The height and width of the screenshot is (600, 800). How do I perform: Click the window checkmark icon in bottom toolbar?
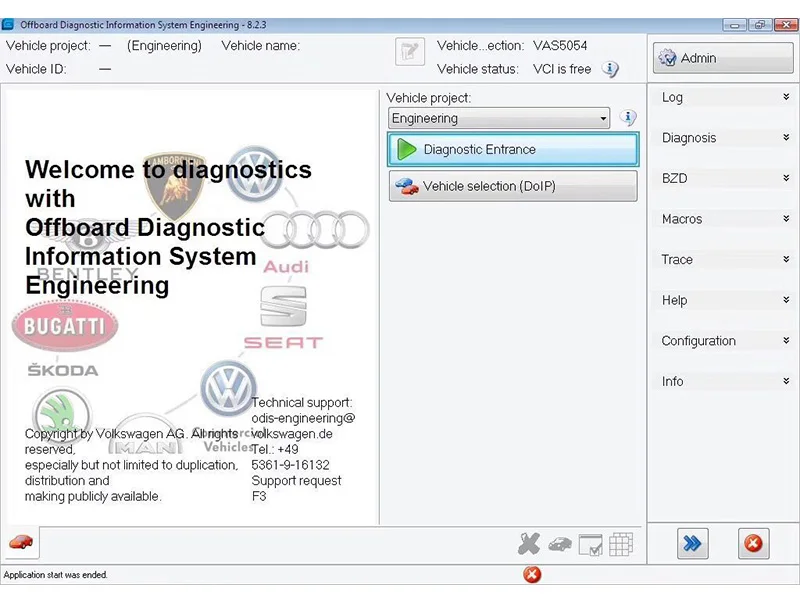(590, 545)
